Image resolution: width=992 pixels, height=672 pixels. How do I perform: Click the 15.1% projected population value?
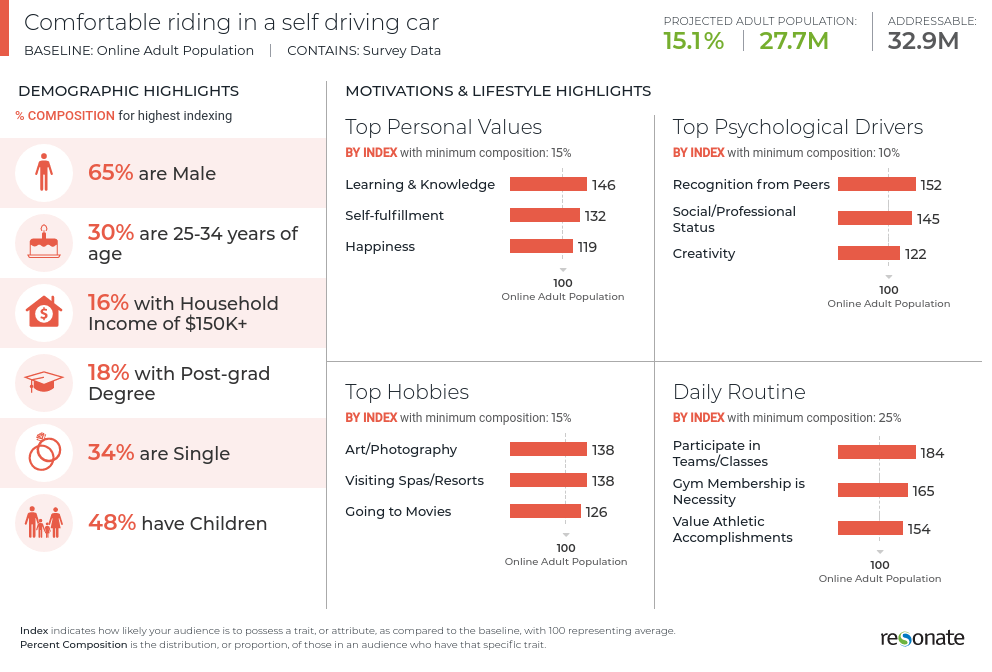click(x=693, y=41)
